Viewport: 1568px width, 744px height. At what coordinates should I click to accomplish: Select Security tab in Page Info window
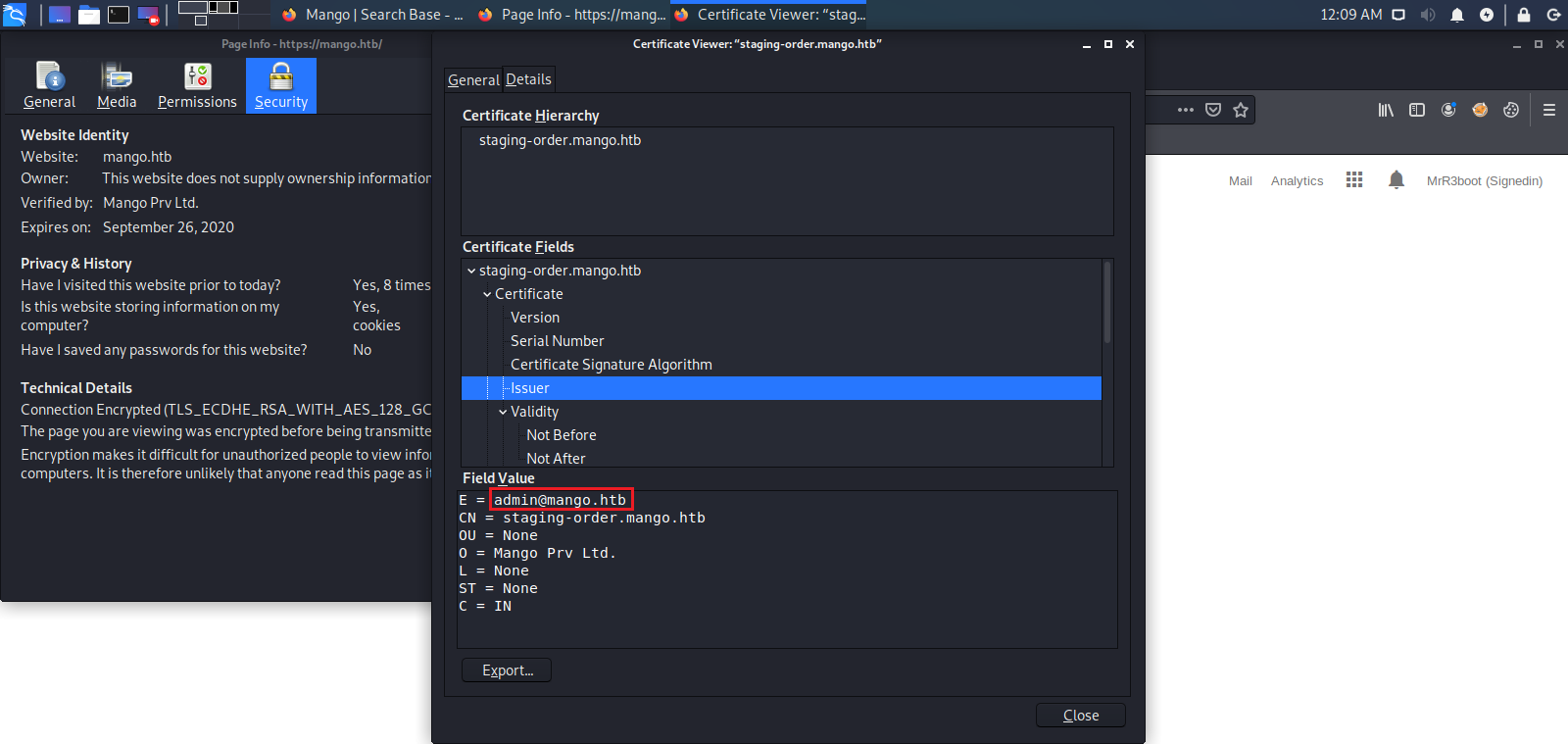(281, 86)
